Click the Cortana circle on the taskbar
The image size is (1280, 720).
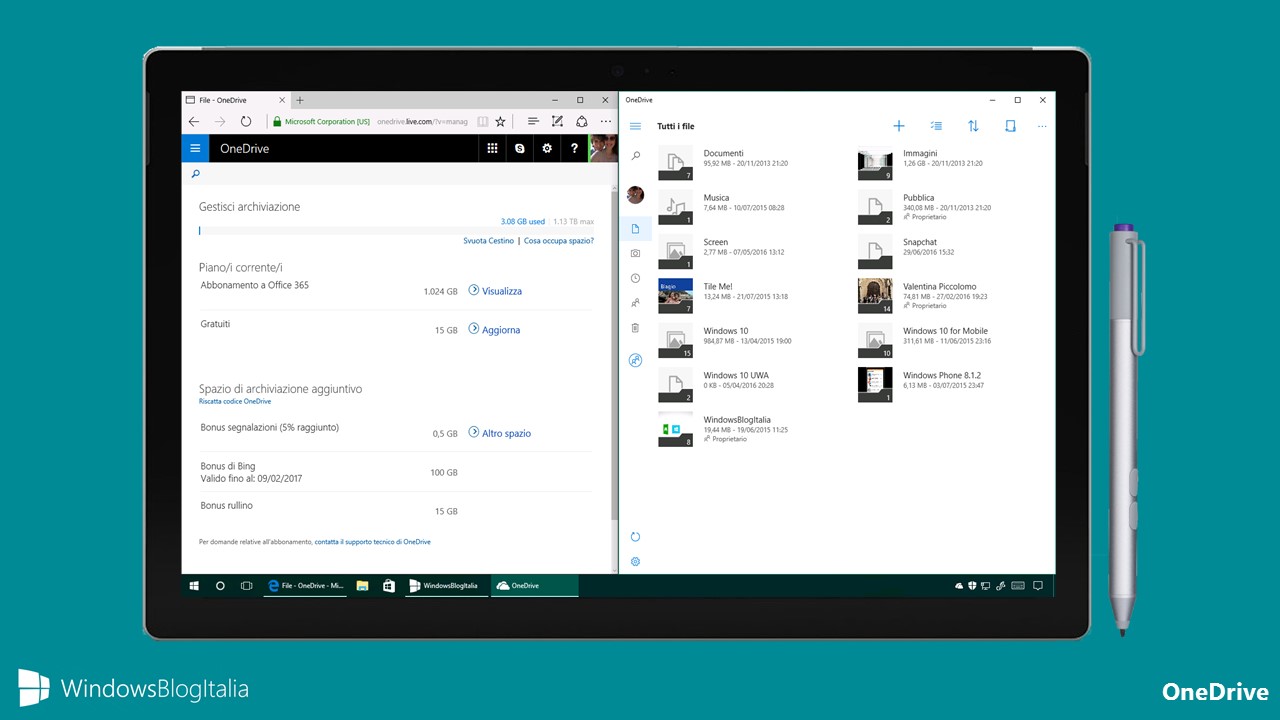pos(220,586)
